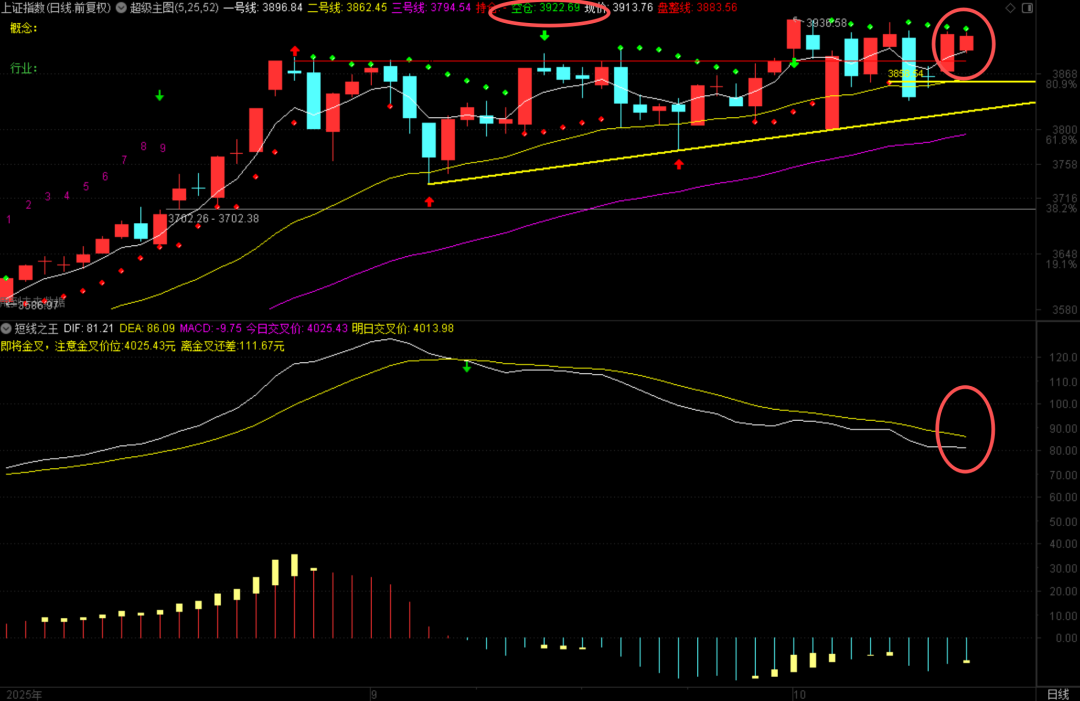Open the 日线 period selector
Viewport: 1080px width, 701px height.
pyautogui.click(x=1057, y=693)
